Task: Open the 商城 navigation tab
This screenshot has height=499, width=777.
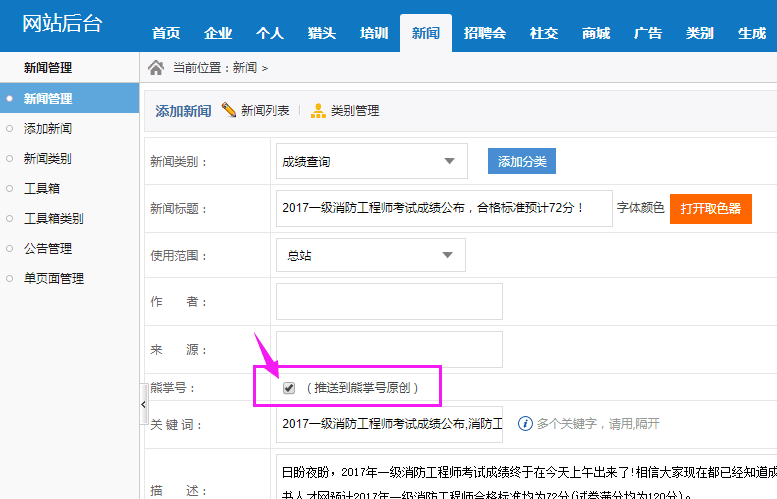Action: coord(596,33)
